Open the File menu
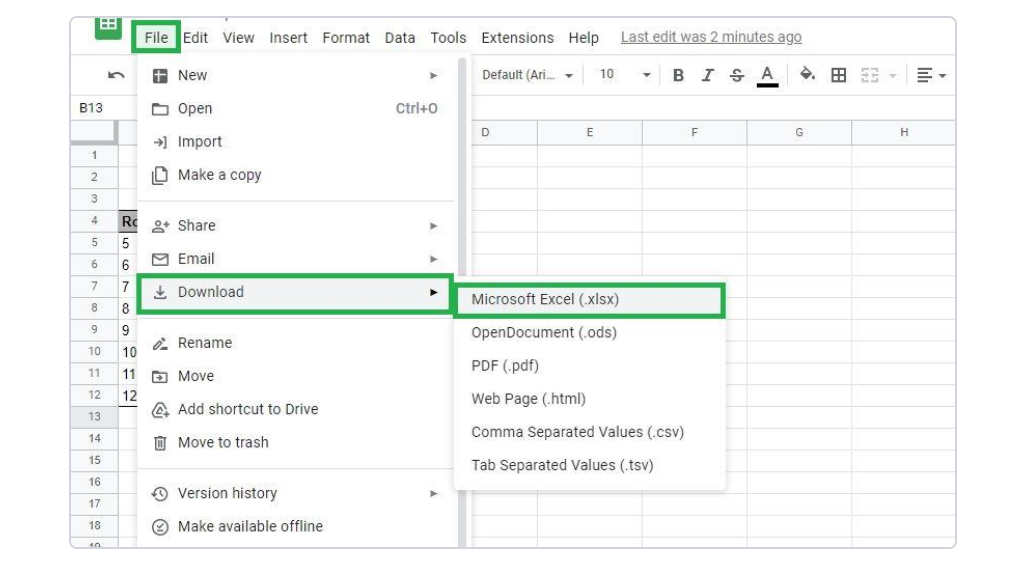 [156, 38]
